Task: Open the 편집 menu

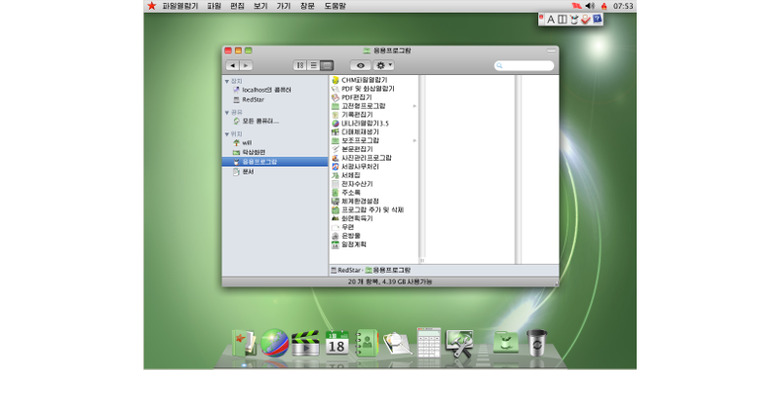Action: click(237, 6)
